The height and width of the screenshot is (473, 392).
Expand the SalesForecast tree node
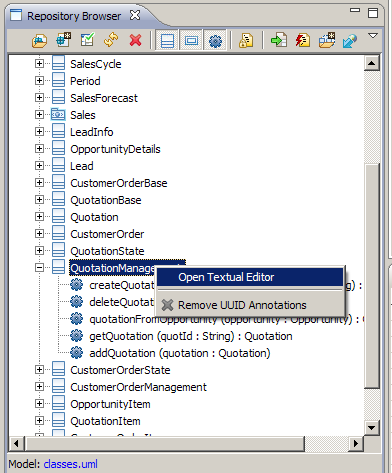pyautogui.click(x=39, y=98)
